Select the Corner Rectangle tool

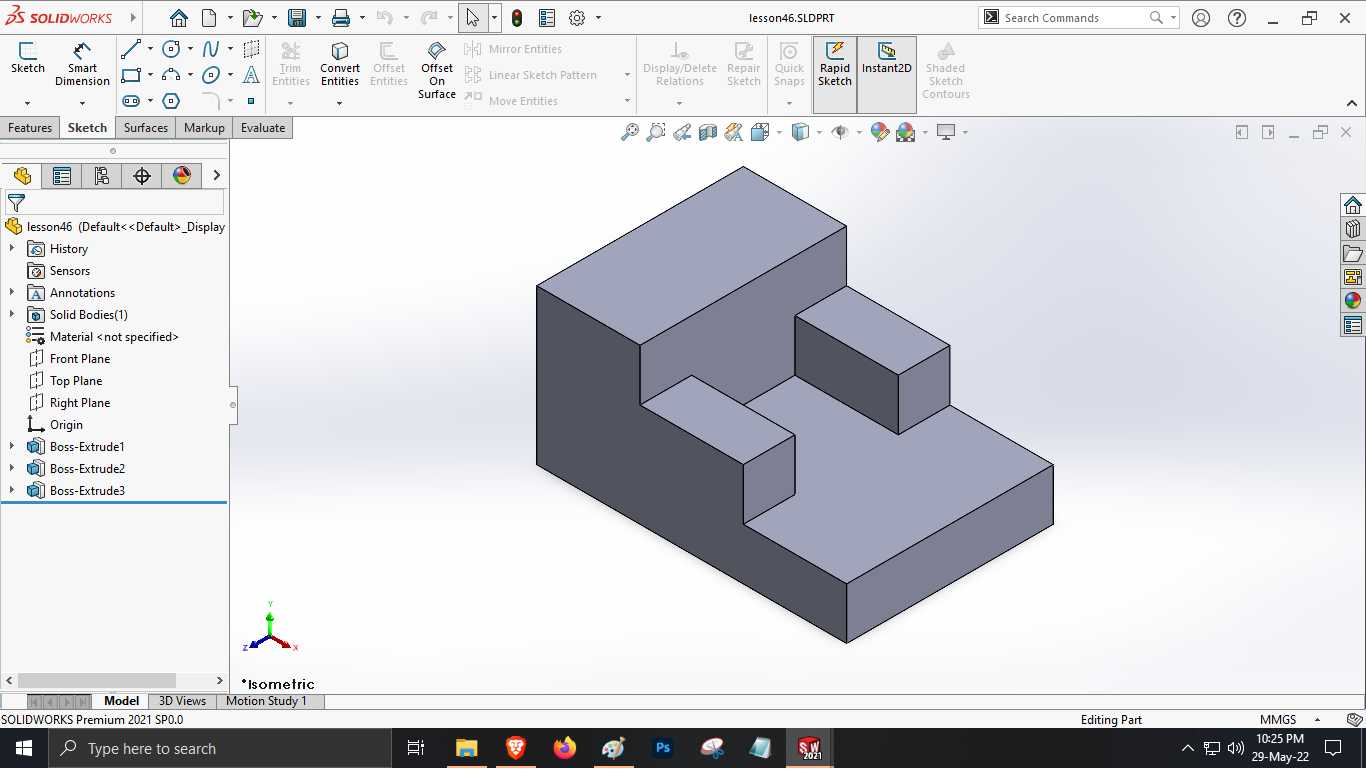tap(131, 75)
